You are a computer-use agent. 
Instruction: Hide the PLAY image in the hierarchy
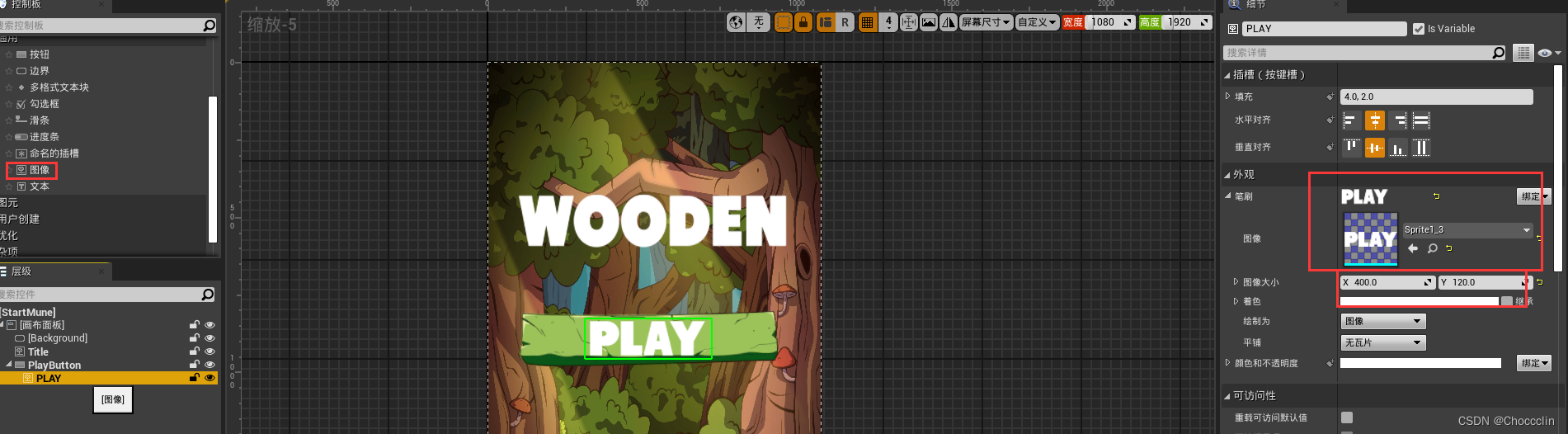coord(210,378)
